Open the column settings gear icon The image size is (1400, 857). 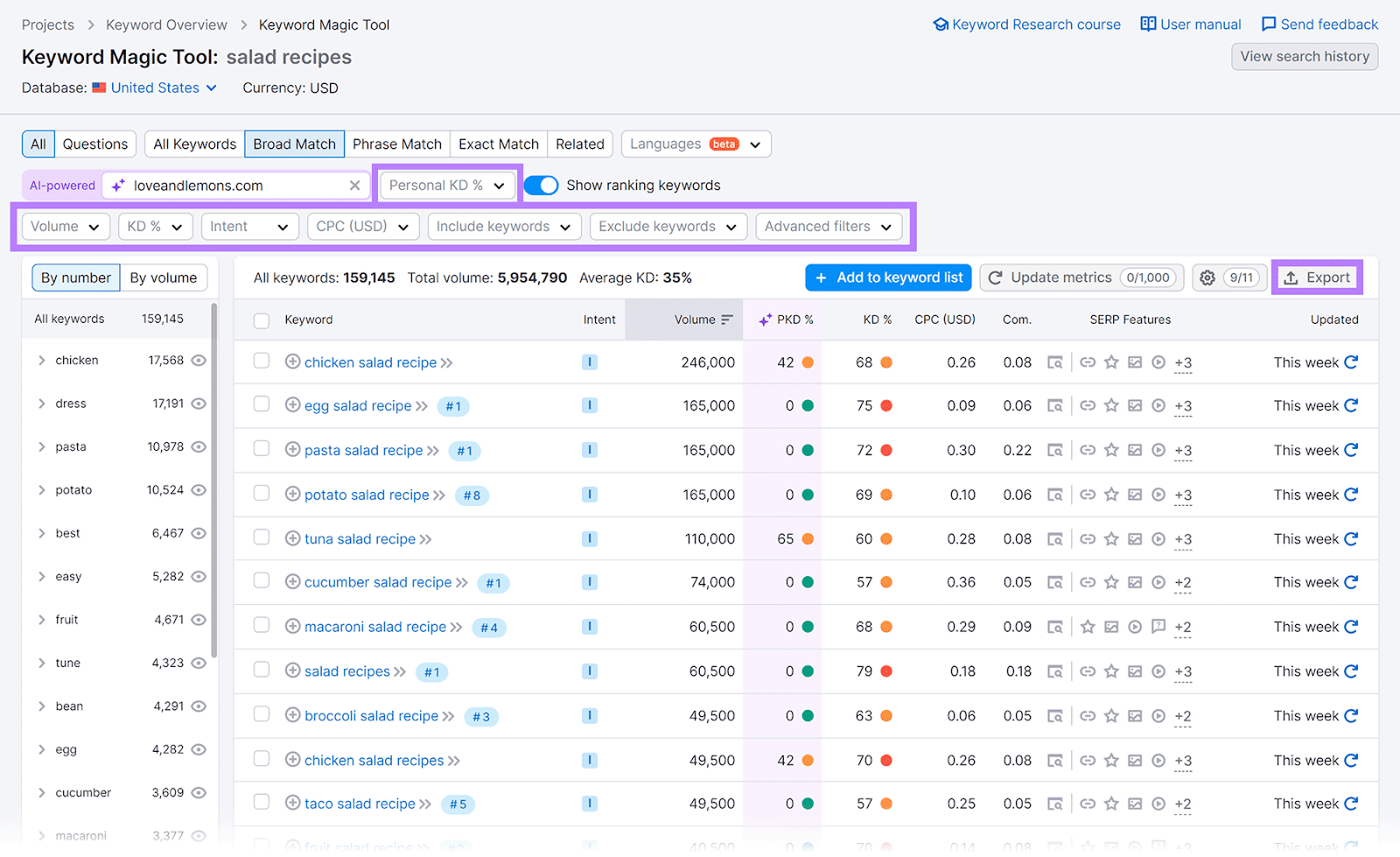click(1207, 277)
